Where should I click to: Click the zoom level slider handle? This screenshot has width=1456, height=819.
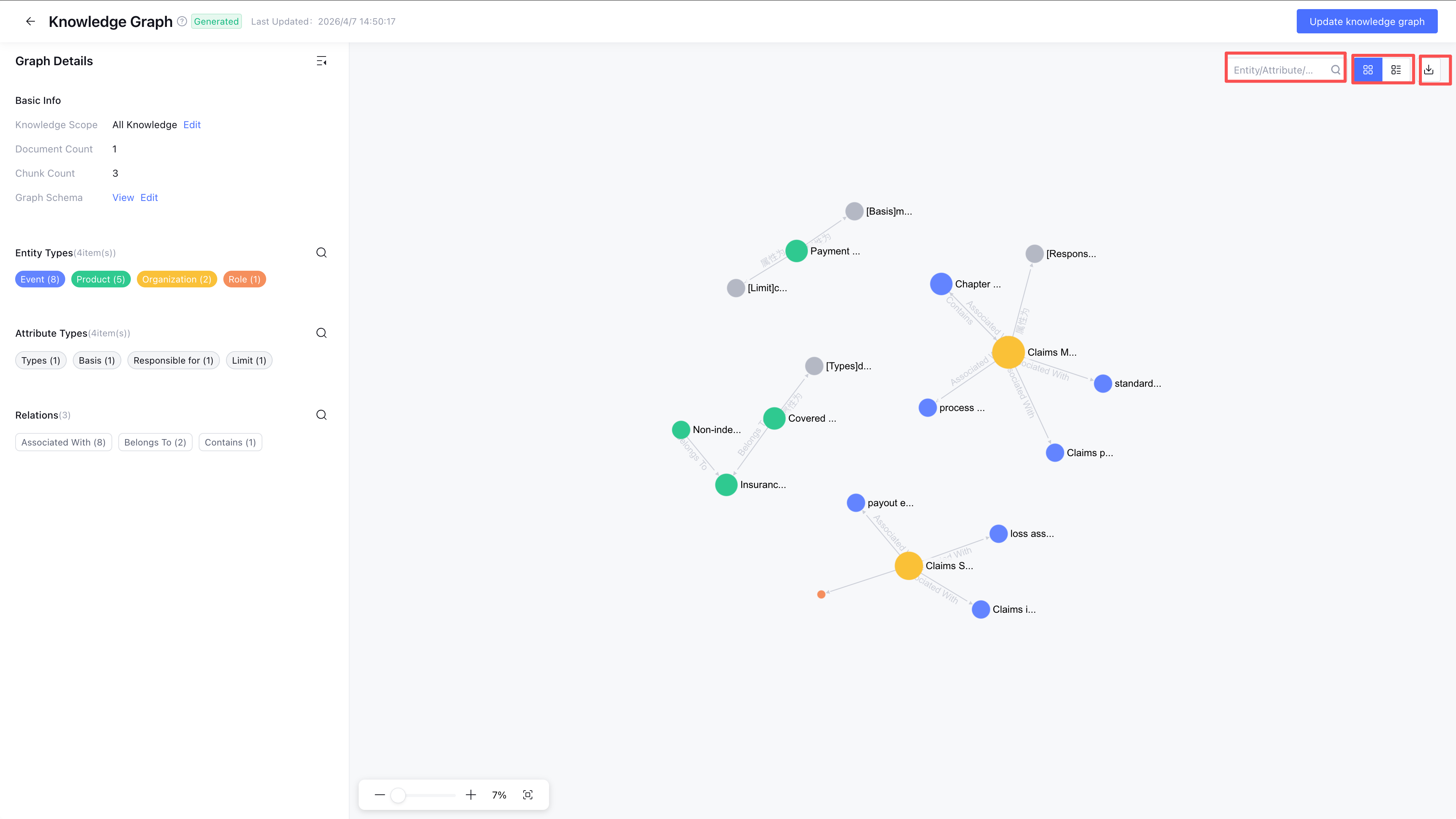click(x=398, y=795)
